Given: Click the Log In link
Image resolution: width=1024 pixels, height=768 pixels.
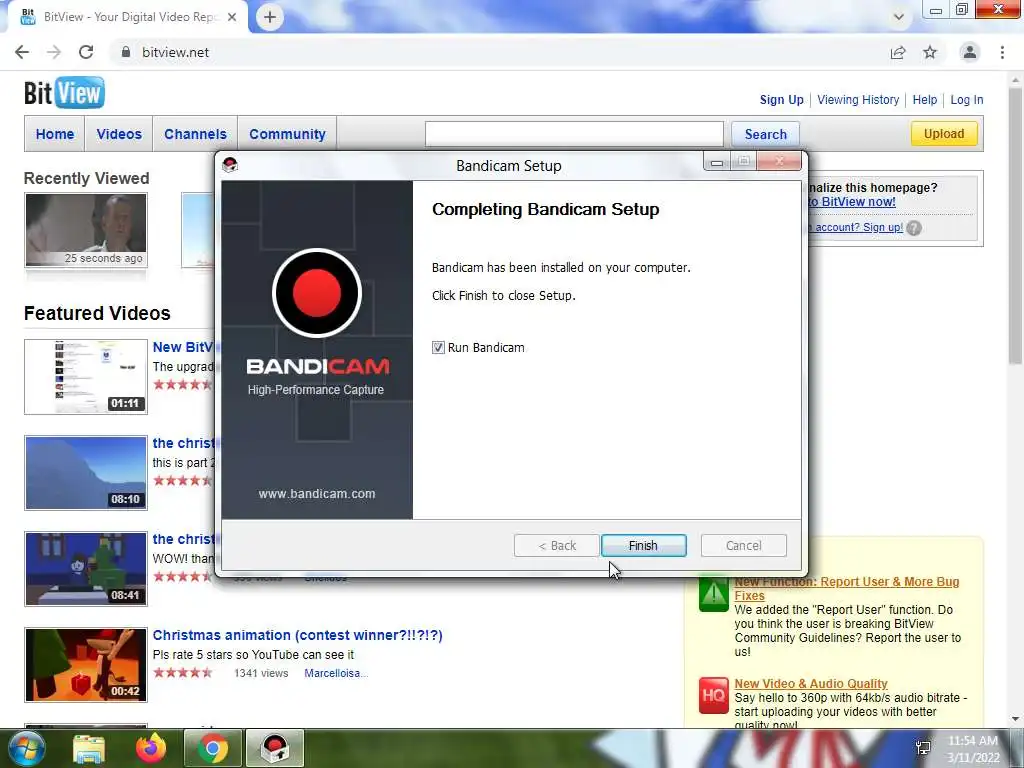Looking at the screenshot, I should 967,100.
